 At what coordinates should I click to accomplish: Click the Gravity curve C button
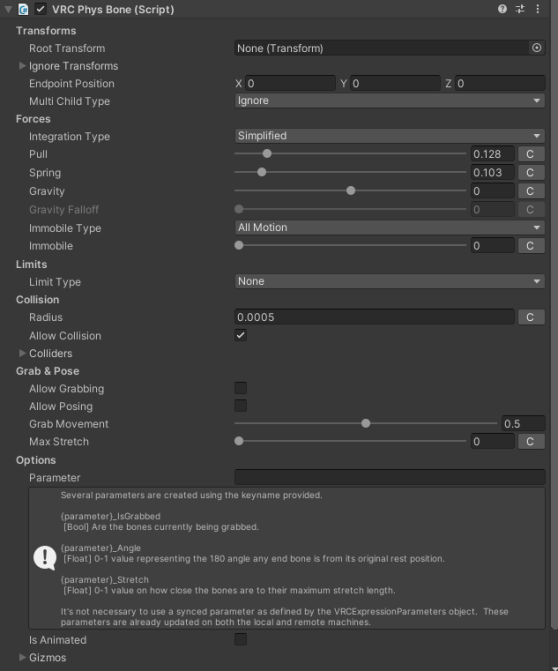click(531, 191)
